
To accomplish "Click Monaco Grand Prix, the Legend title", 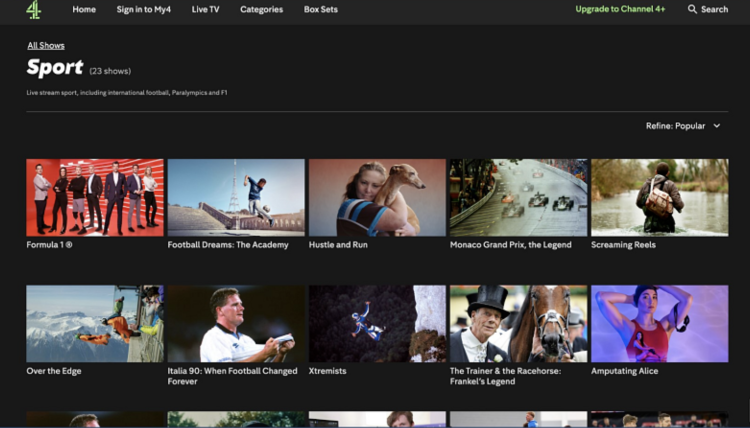I will coord(511,245).
